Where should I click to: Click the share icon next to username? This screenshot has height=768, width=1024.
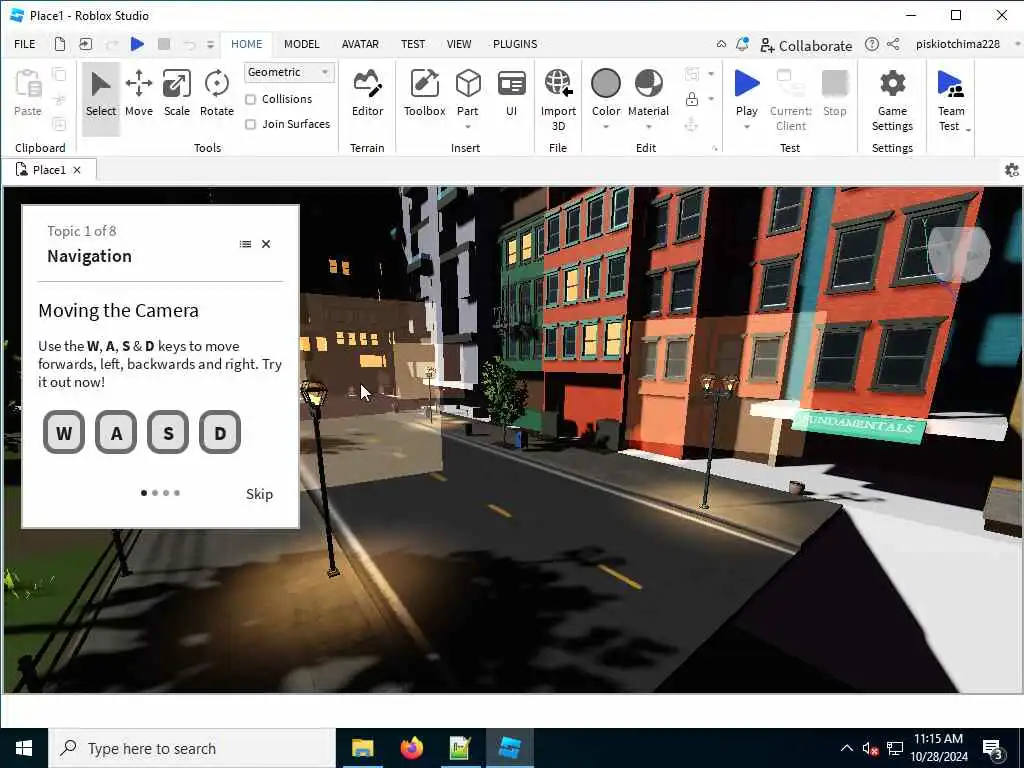[x=893, y=44]
